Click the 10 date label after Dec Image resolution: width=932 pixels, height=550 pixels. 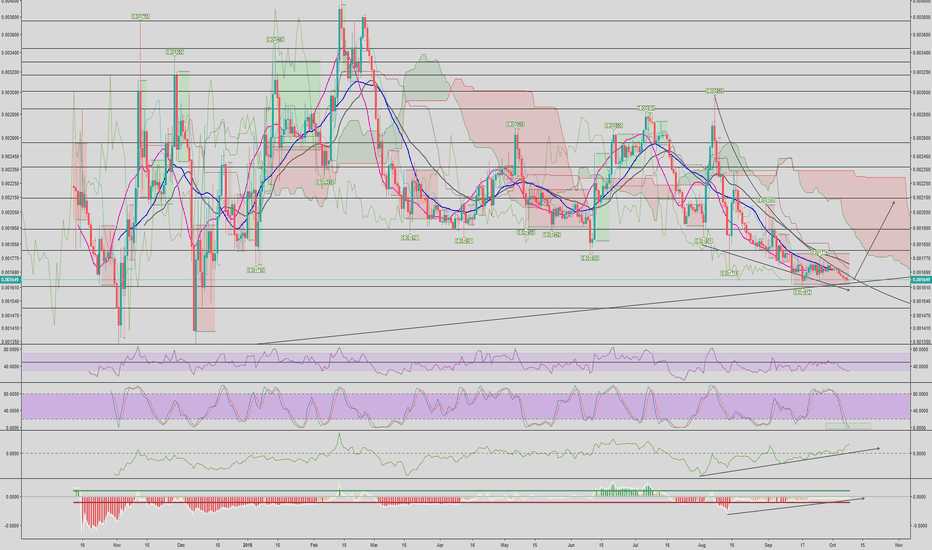[217, 545]
